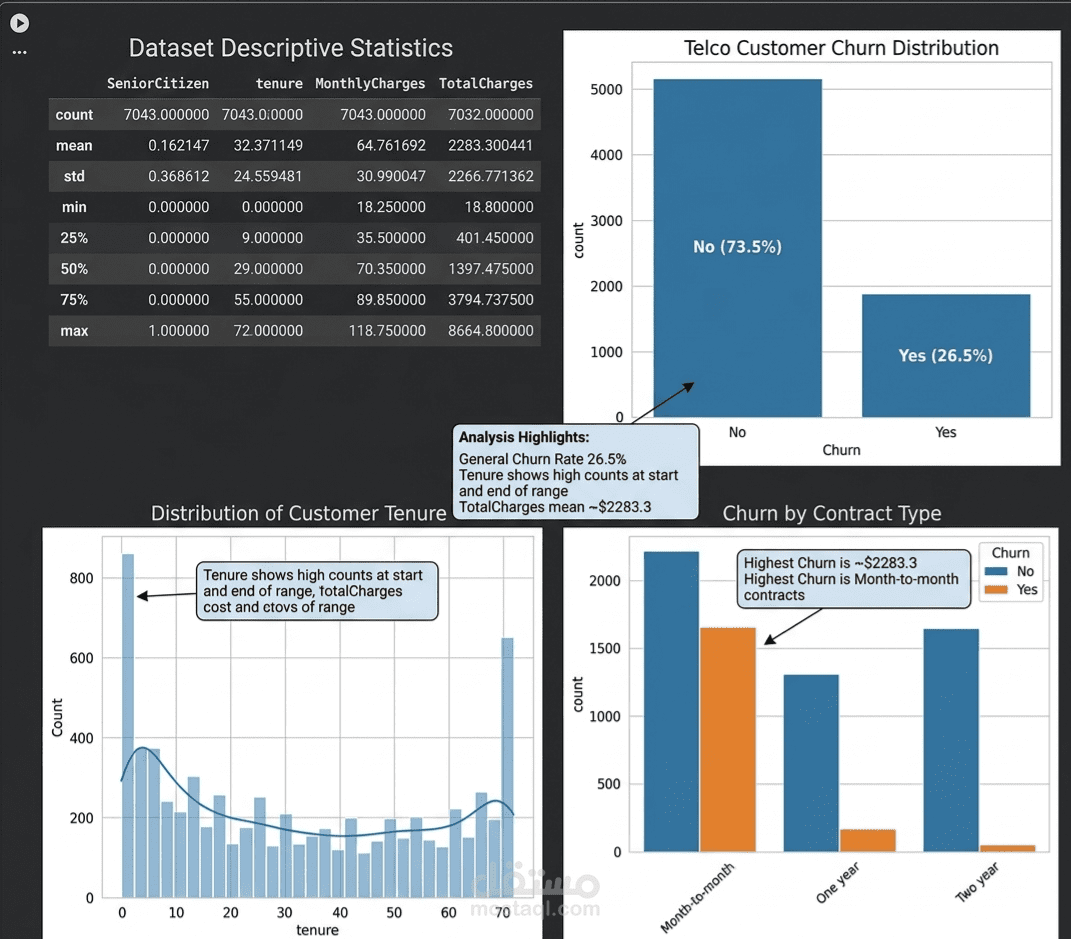This screenshot has height=939, width=1071.
Task: Select the MonthlyCharges min value 18.250000
Action: point(391,207)
